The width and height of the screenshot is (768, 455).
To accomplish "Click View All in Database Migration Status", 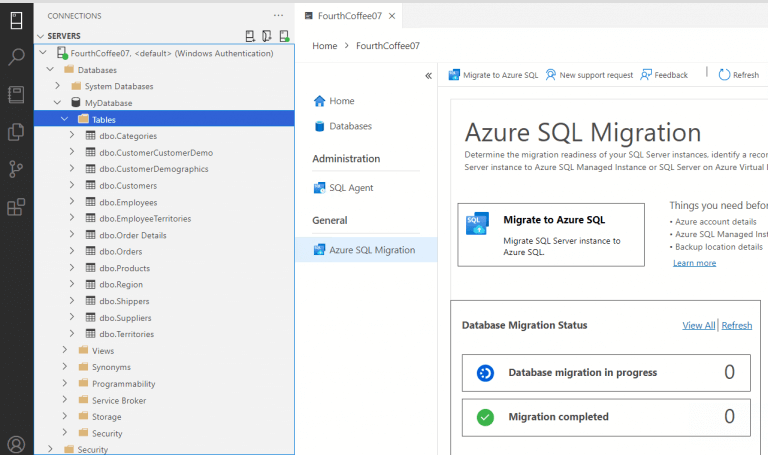I will click(x=698, y=325).
